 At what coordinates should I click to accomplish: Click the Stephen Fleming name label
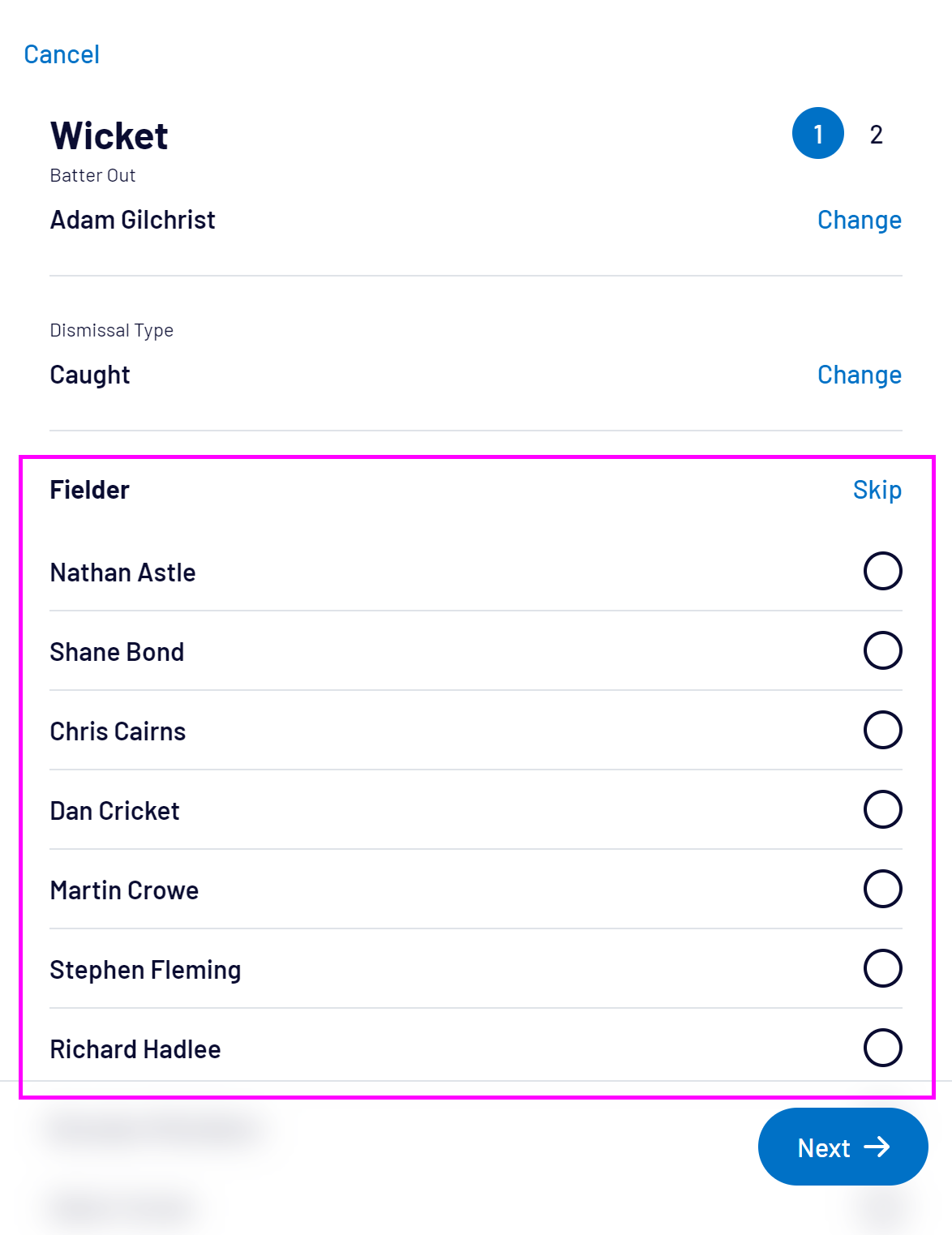coord(145,970)
